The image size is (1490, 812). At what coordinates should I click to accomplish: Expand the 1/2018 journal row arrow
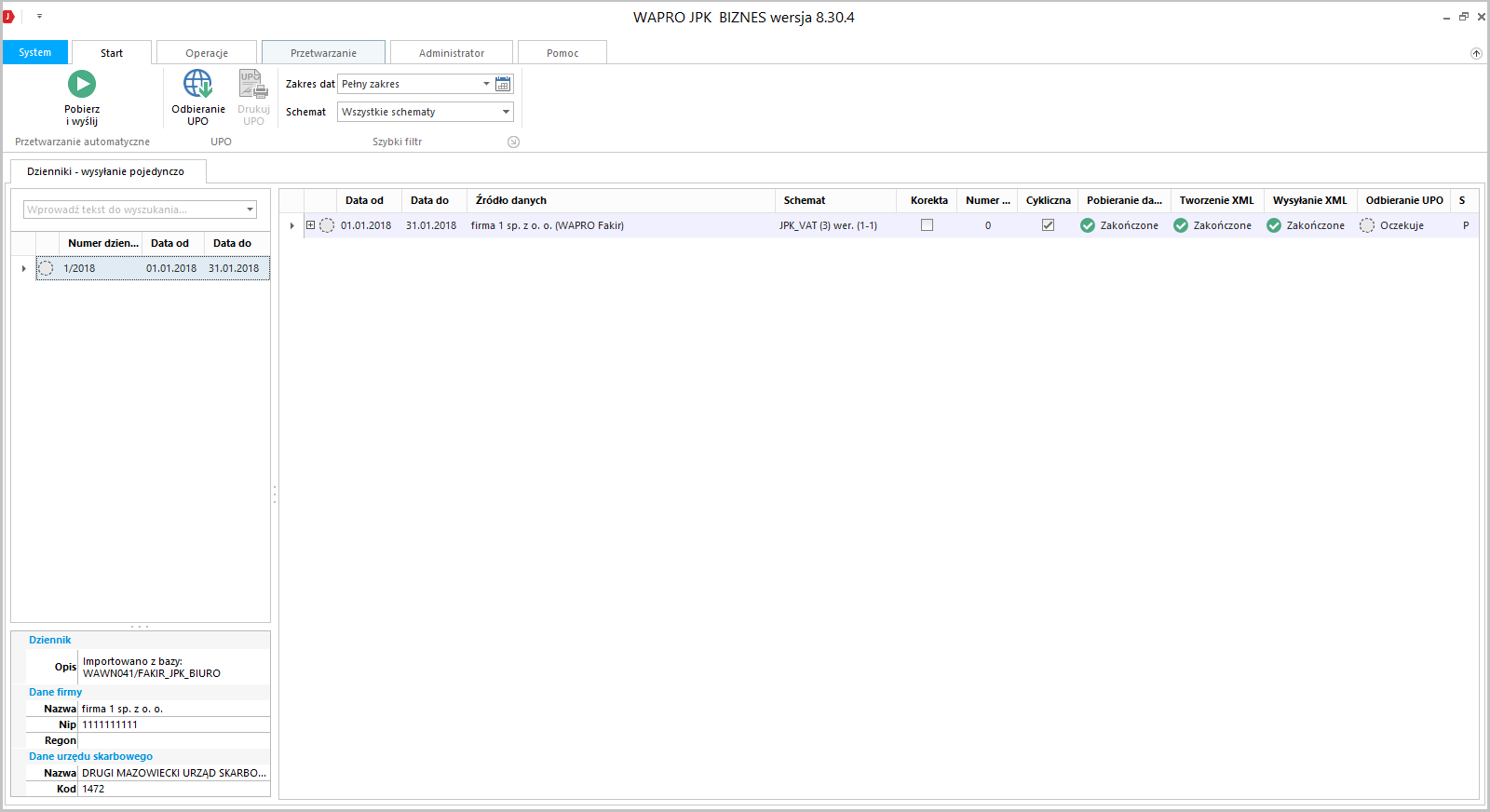[x=24, y=268]
